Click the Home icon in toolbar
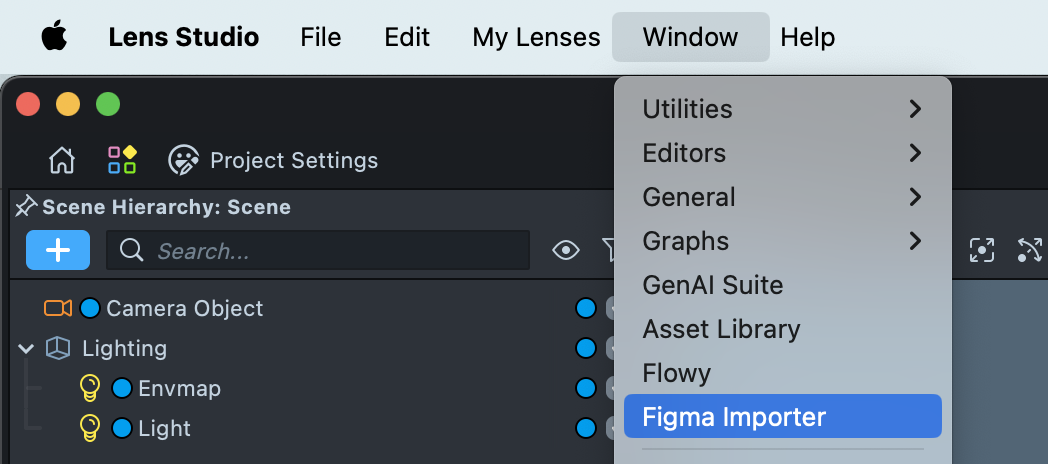 coord(62,160)
